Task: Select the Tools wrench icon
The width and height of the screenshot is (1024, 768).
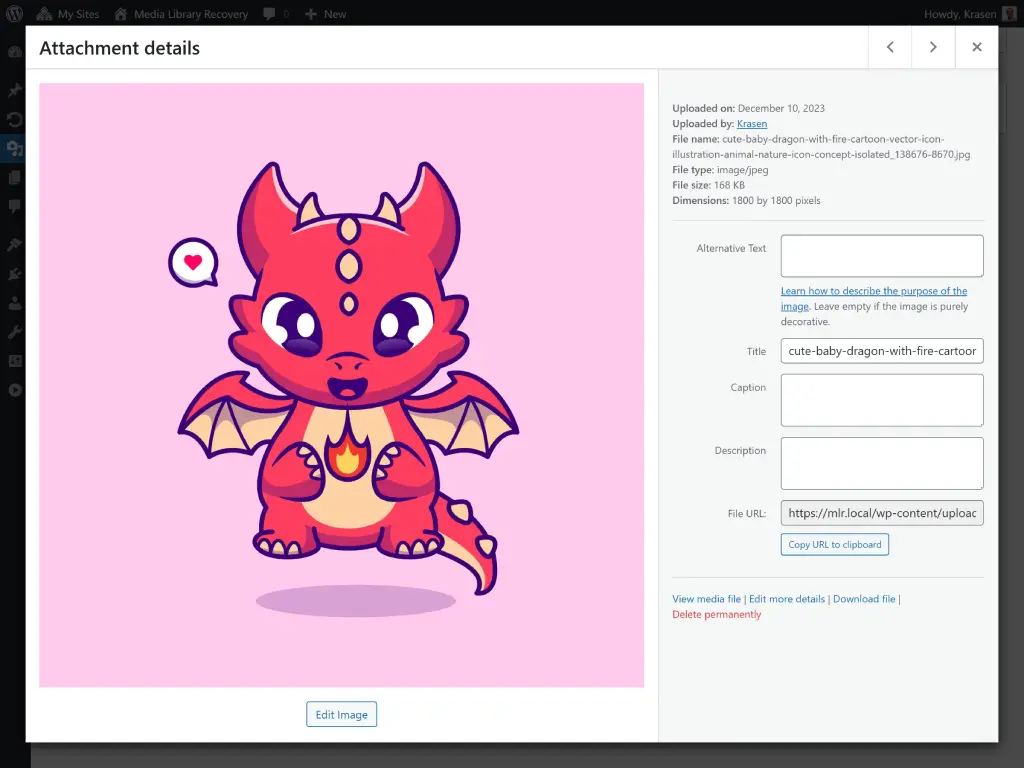Action: (x=14, y=332)
